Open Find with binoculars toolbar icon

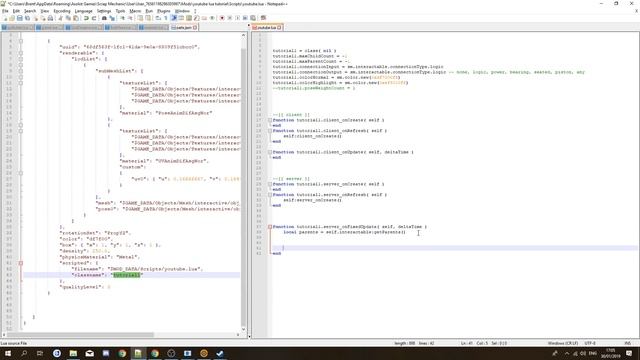(x=104, y=18)
